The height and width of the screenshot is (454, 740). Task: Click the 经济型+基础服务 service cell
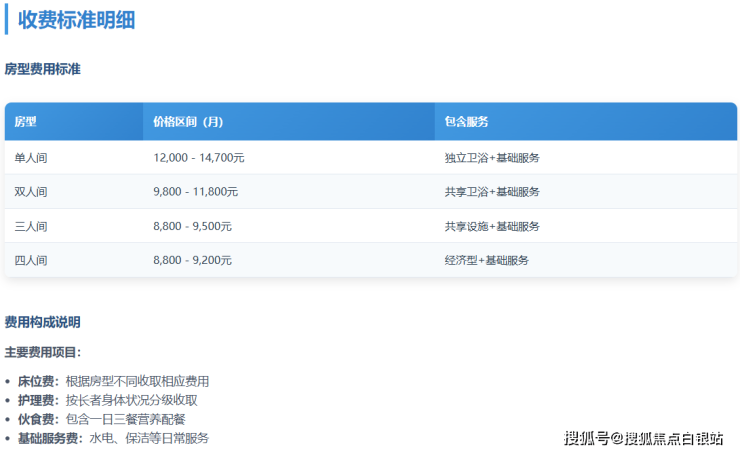pyautogui.click(x=487, y=260)
